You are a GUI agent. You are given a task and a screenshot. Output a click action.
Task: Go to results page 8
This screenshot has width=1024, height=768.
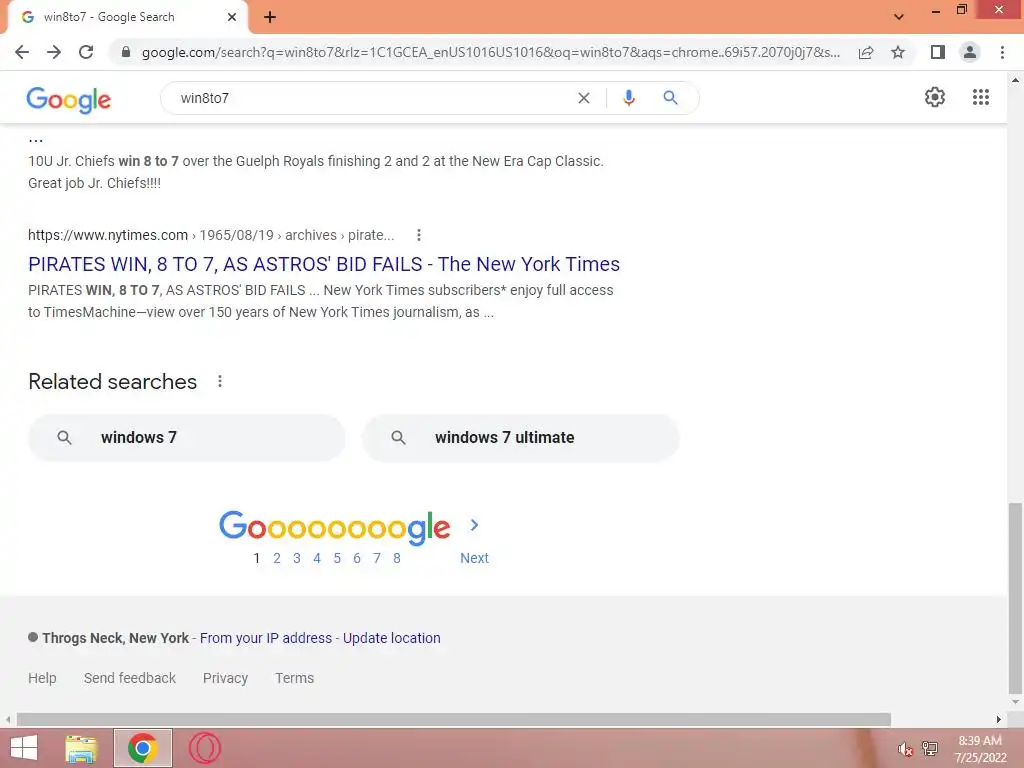396,558
